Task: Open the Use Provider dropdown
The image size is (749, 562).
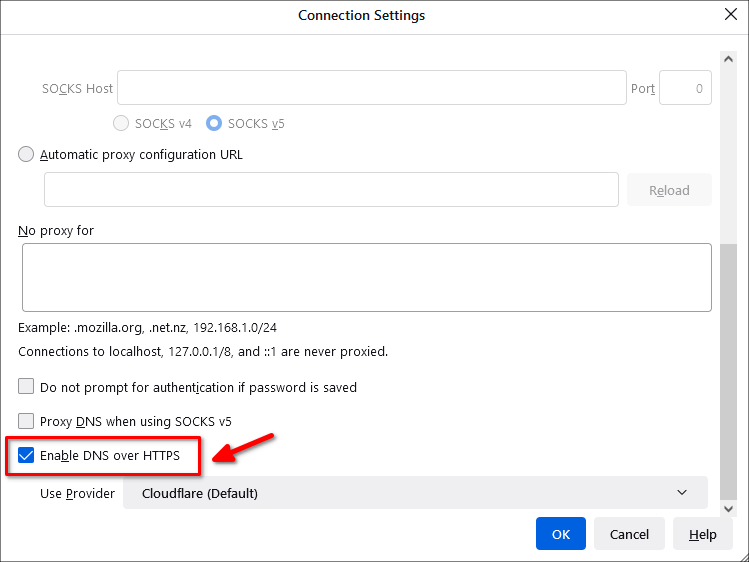Action: [415, 493]
